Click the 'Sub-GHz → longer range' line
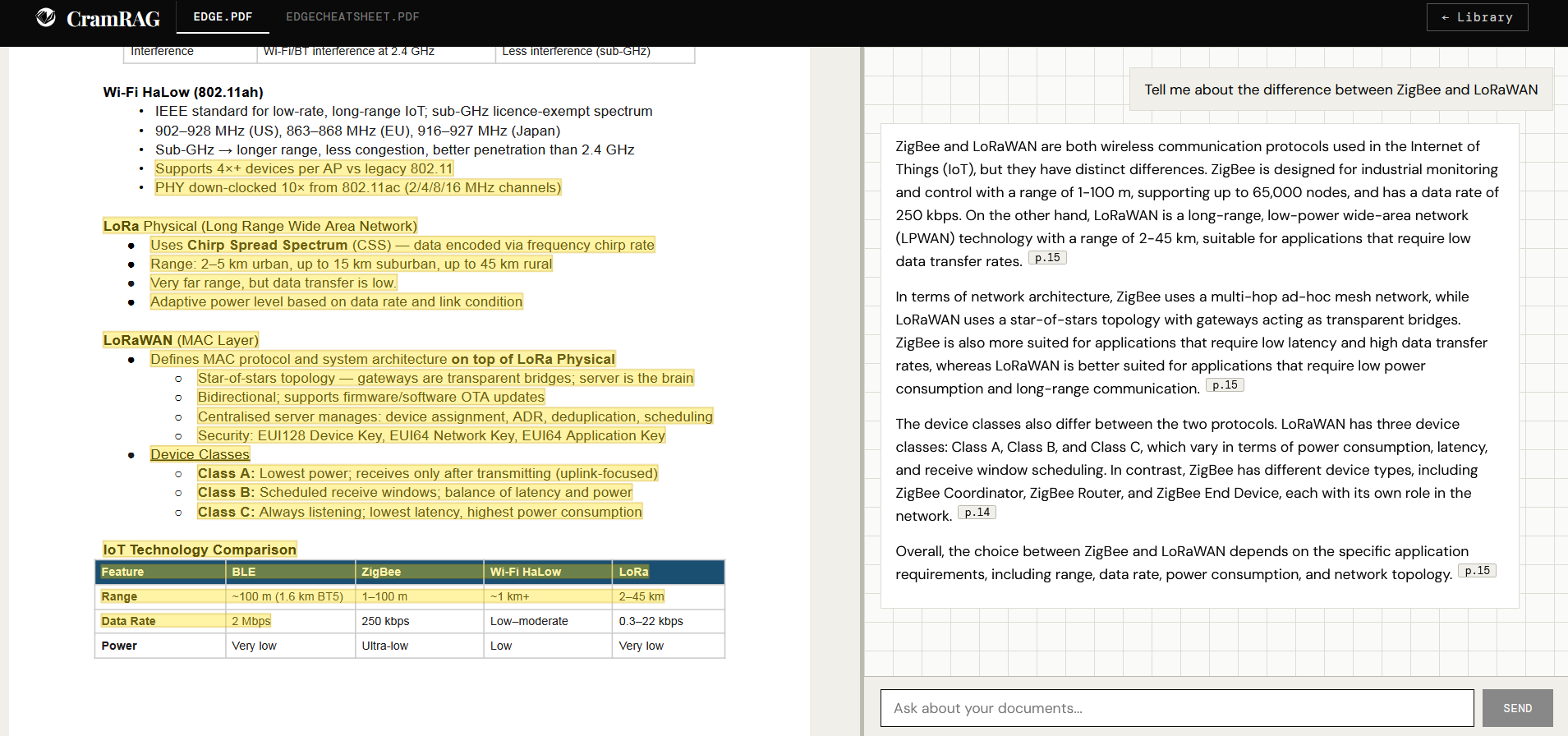The height and width of the screenshot is (736, 1568). pyautogui.click(x=395, y=149)
